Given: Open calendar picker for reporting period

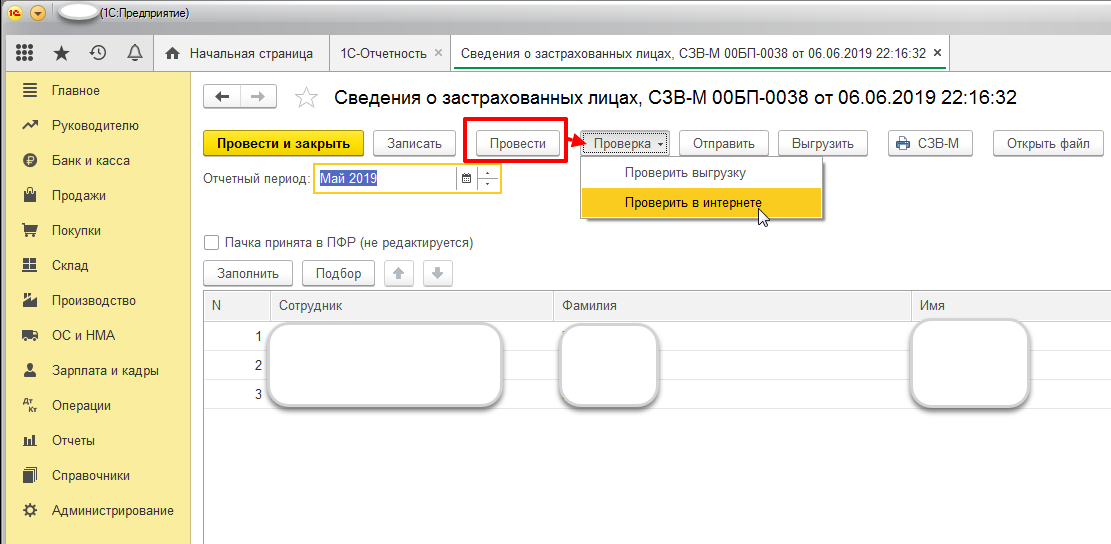Looking at the screenshot, I should click(x=465, y=179).
